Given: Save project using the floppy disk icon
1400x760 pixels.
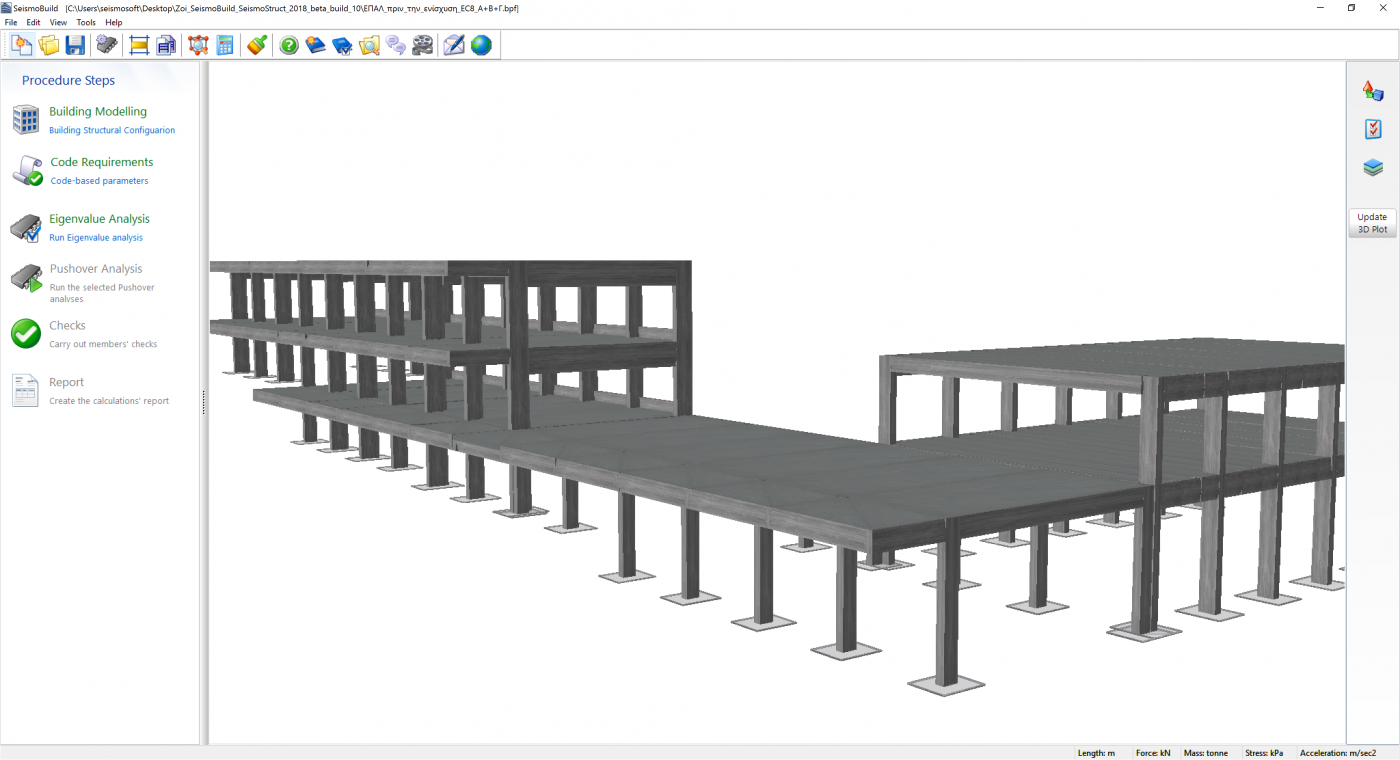Looking at the screenshot, I should (75, 45).
